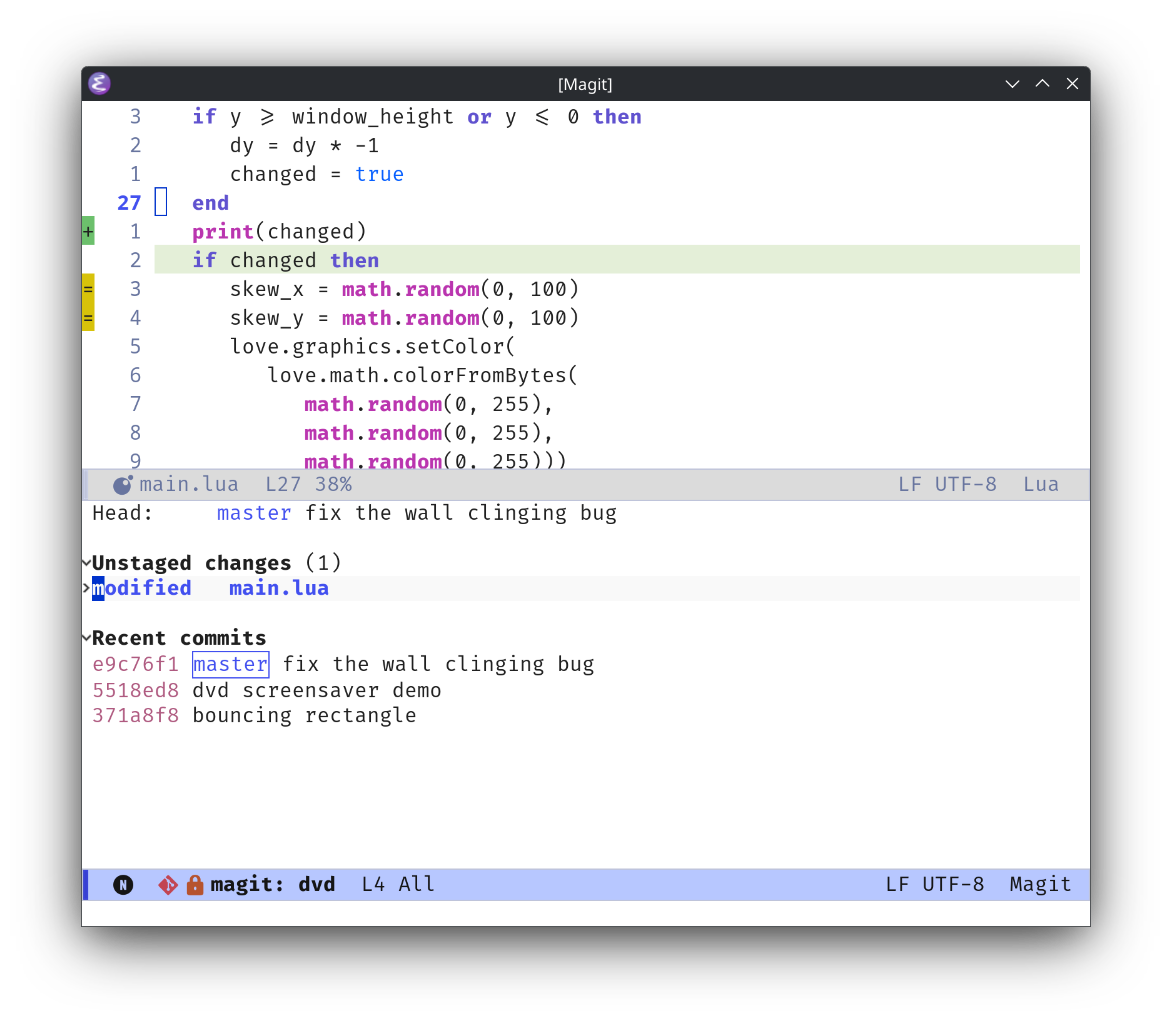1172x1023 pixels.
Task: Click 'changed = true' in the code
Action: [317, 174]
